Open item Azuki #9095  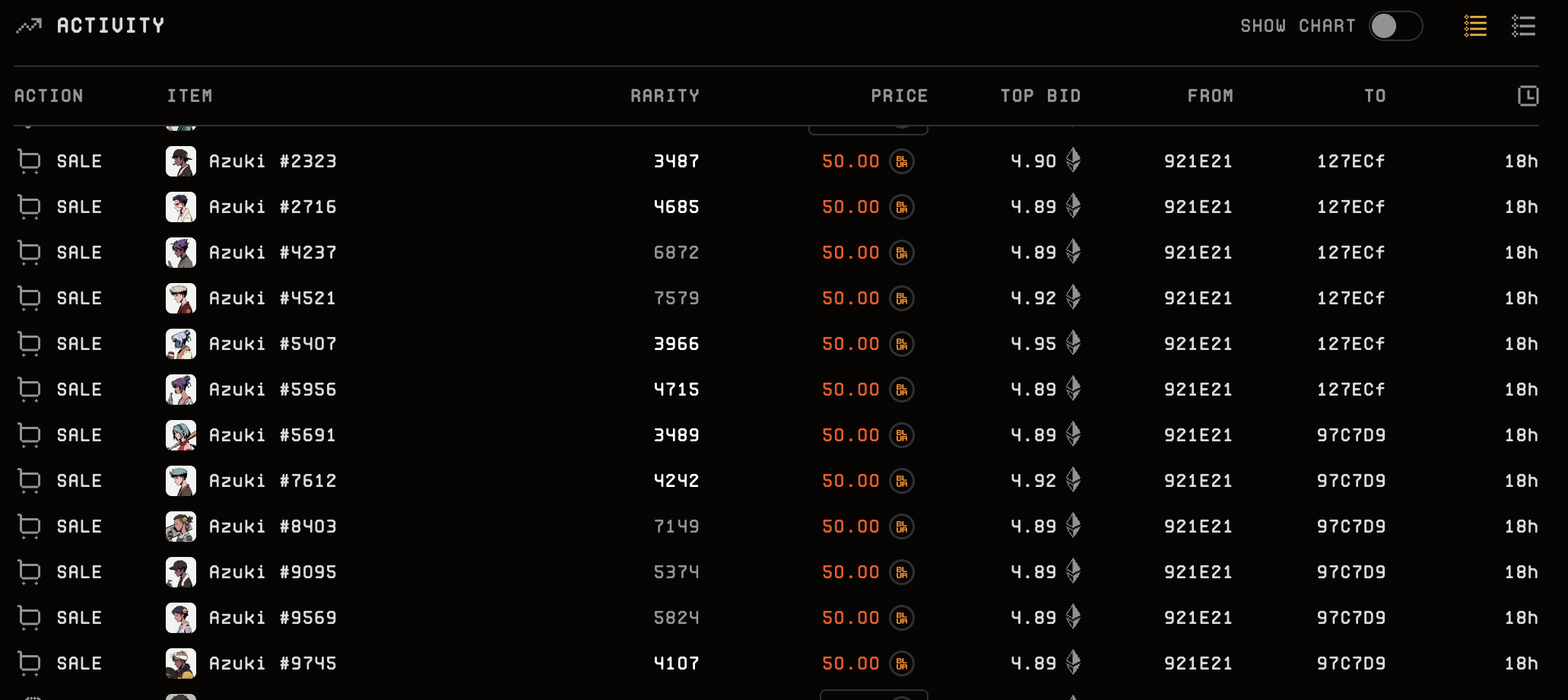[272, 572]
